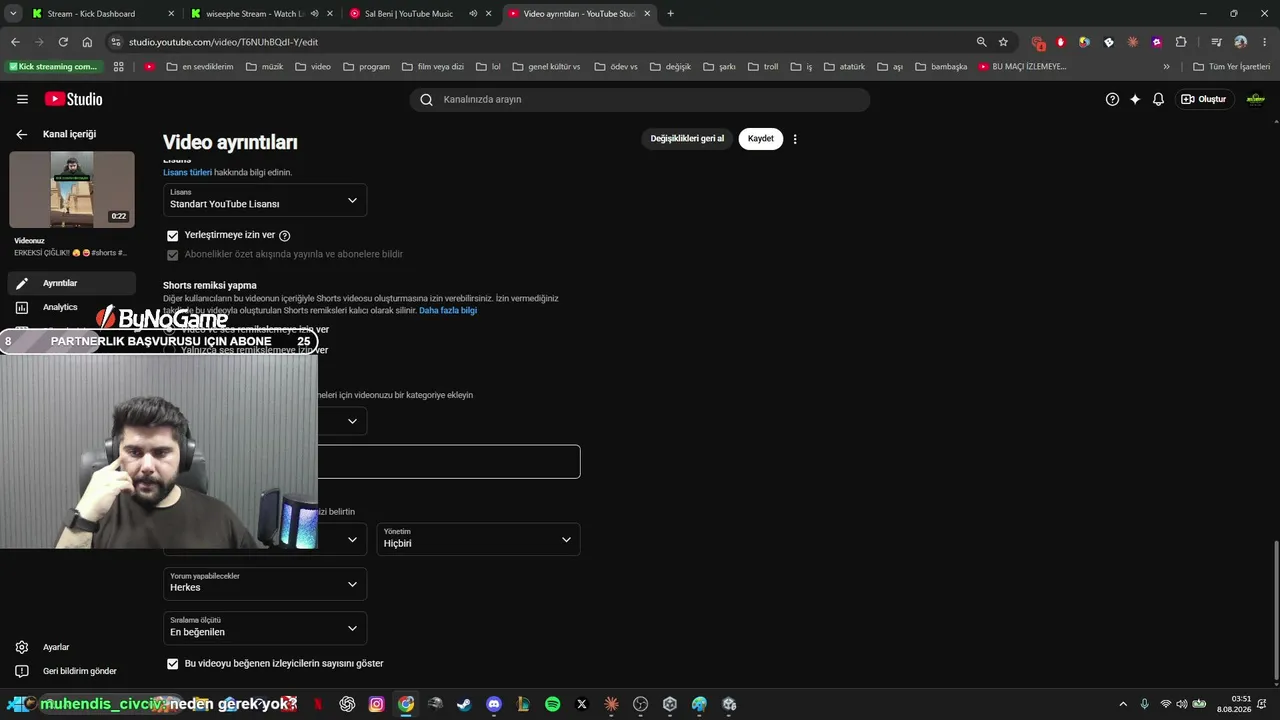Bookmark this page with the star icon
The height and width of the screenshot is (720, 1280).
1003,42
